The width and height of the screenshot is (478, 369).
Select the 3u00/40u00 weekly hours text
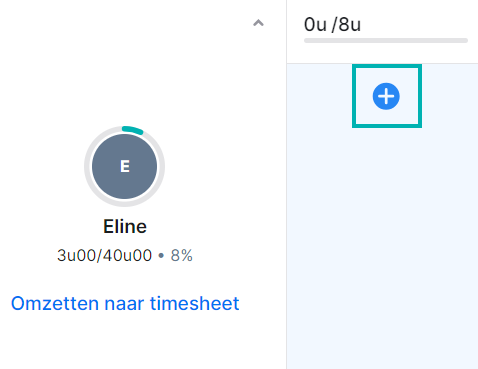(104, 256)
